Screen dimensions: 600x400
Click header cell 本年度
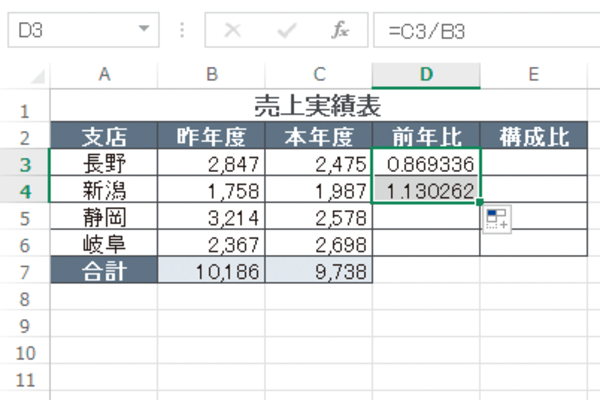(319, 136)
